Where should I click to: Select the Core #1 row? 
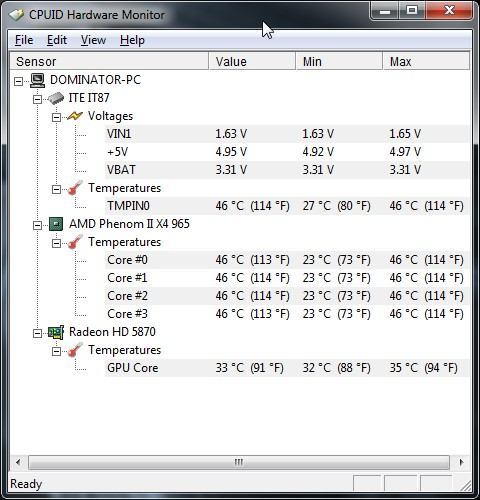point(287,278)
